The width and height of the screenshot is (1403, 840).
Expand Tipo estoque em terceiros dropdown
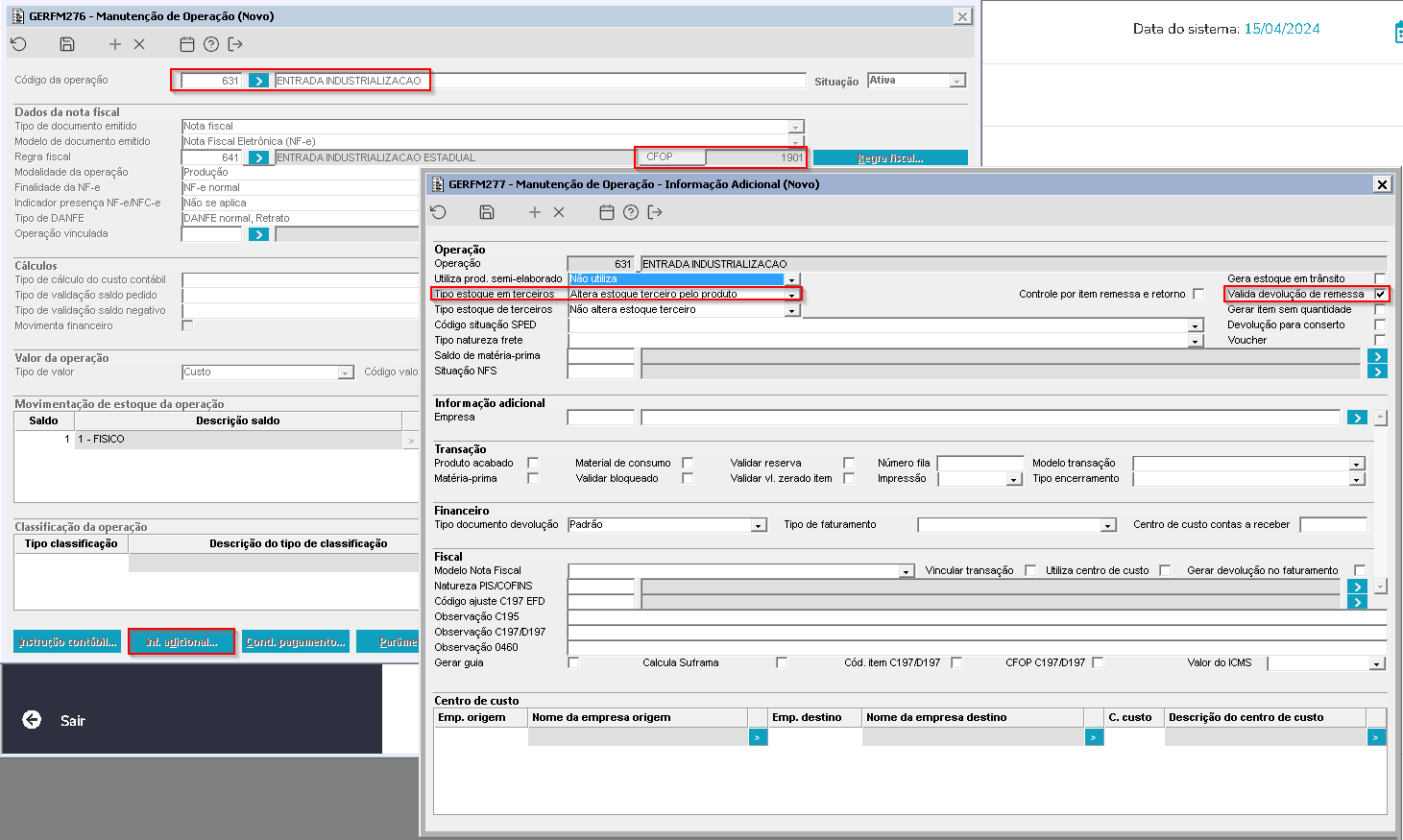coord(792,295)
